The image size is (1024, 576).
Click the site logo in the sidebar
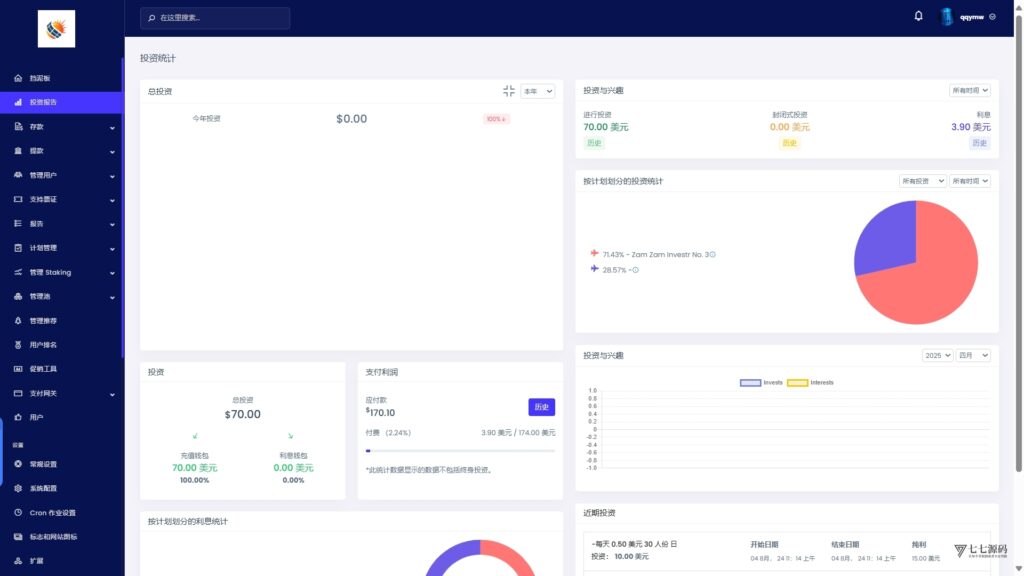(56, 29)
